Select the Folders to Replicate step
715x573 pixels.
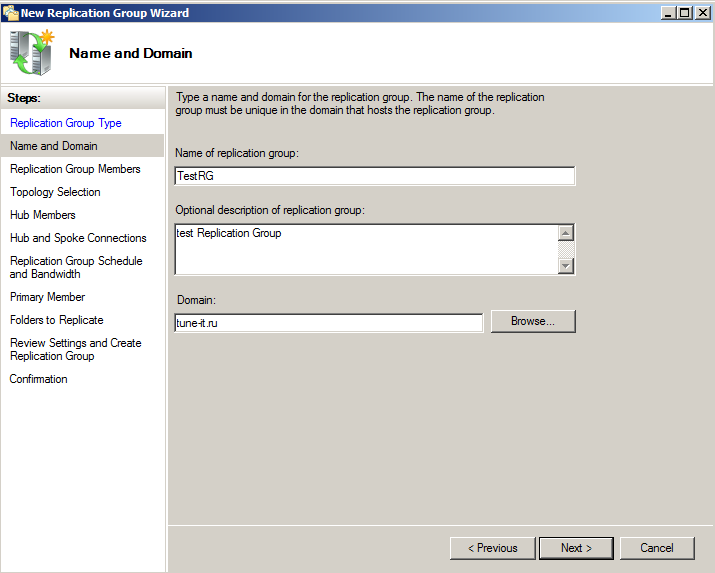[57, 320]
